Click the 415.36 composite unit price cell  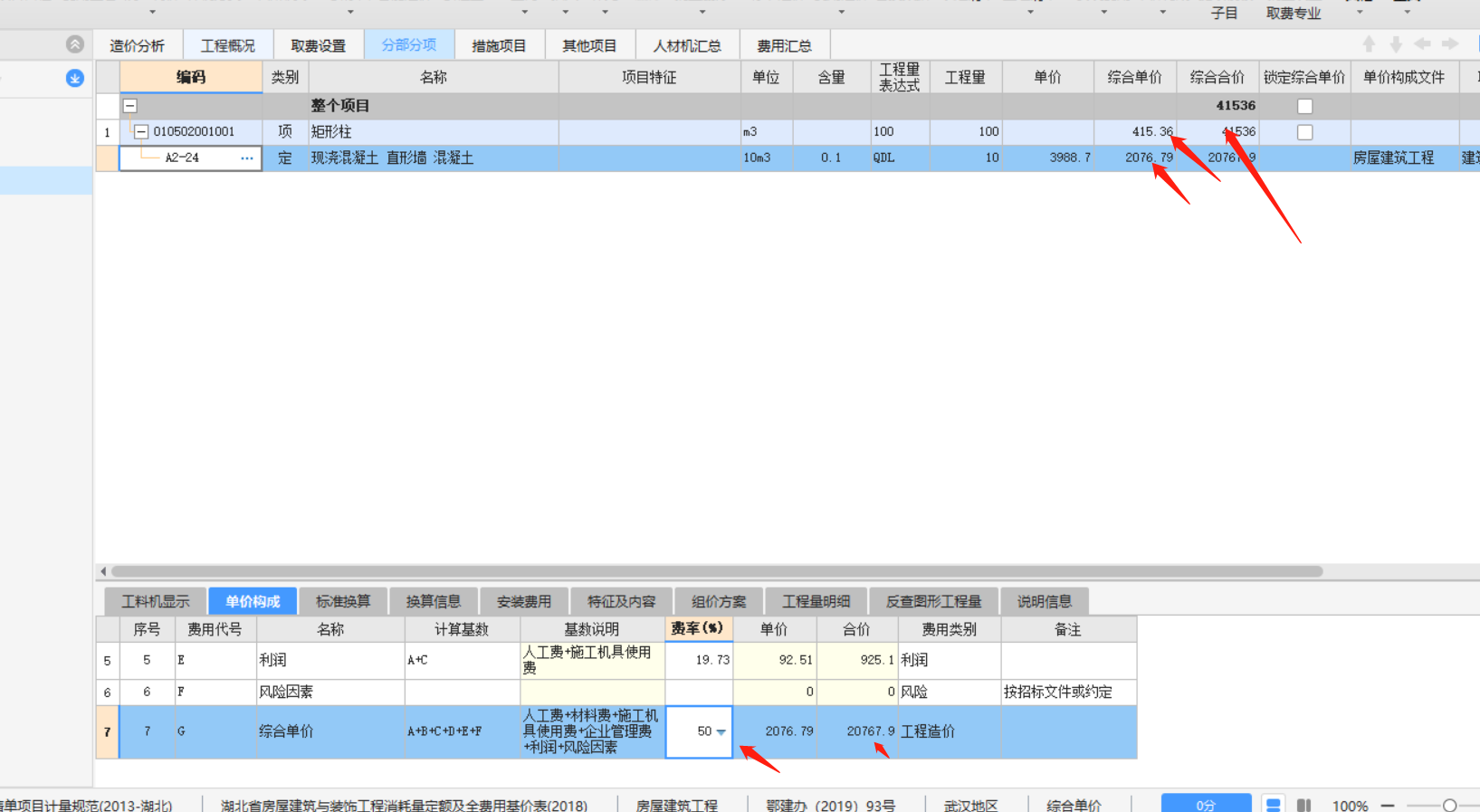[1135, 132]
